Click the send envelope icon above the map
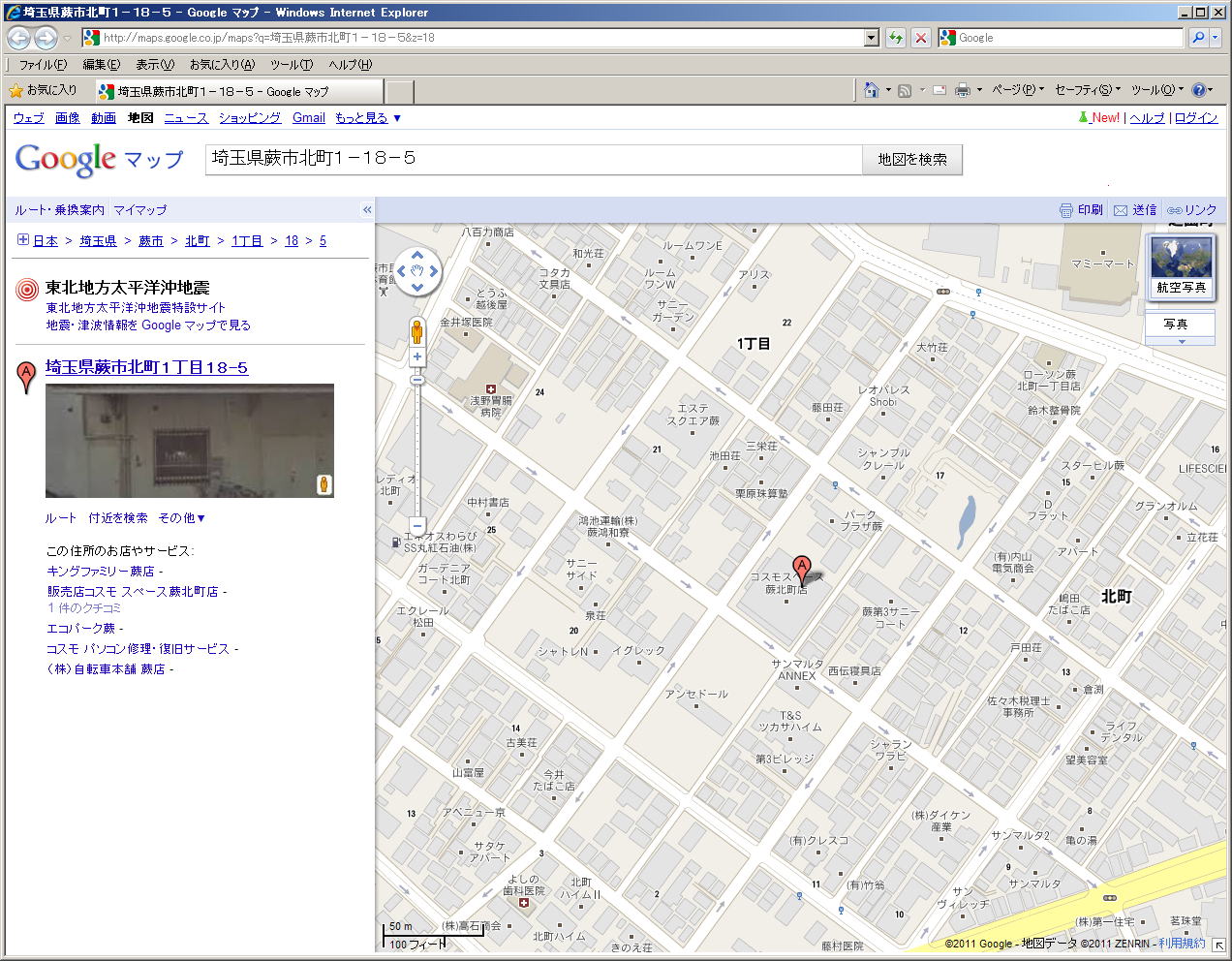This screenshot has width=1232, height=961. (x=1121, y=210)
